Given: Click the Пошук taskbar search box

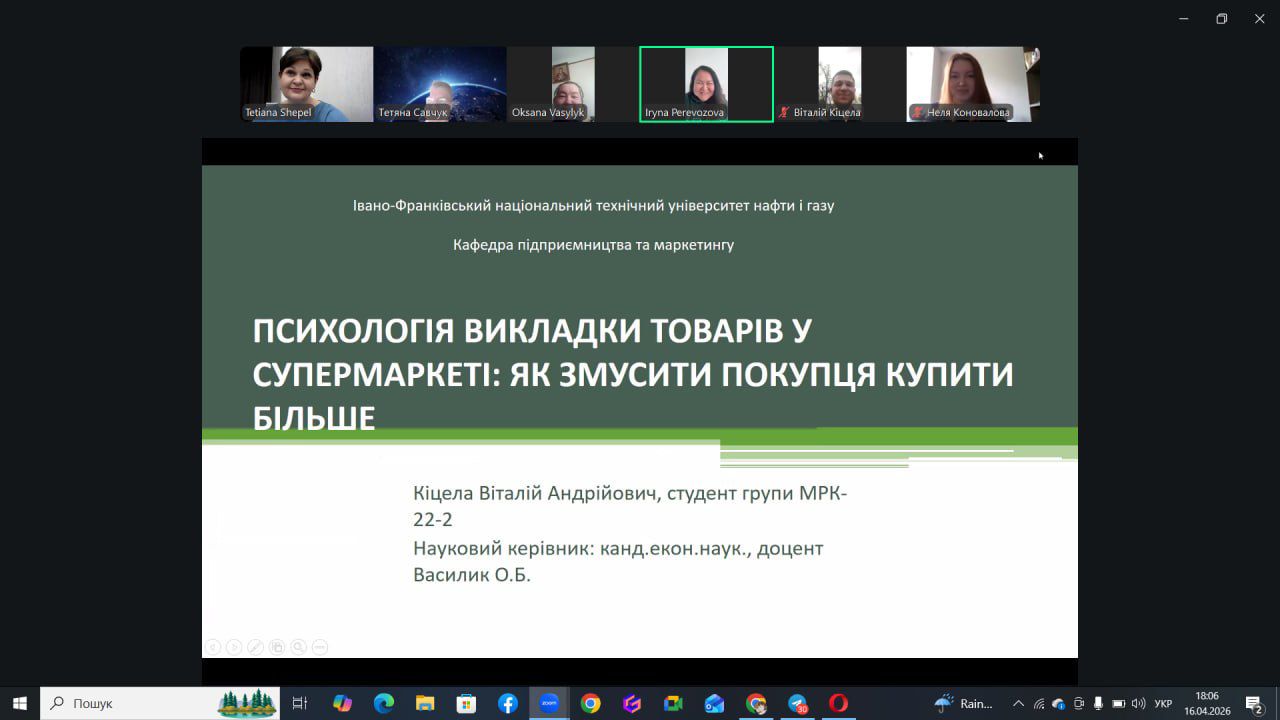Looking at the screenshot, I should [160, 703].
